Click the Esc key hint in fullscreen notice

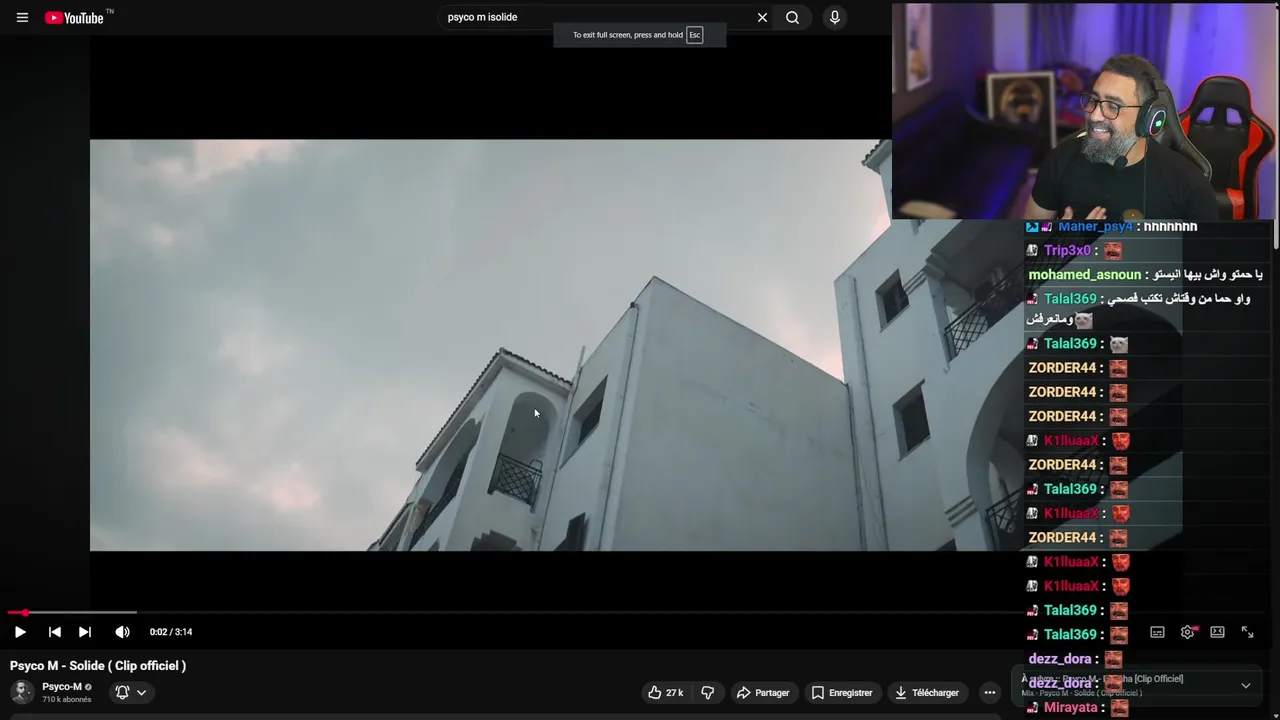[694, 35]
